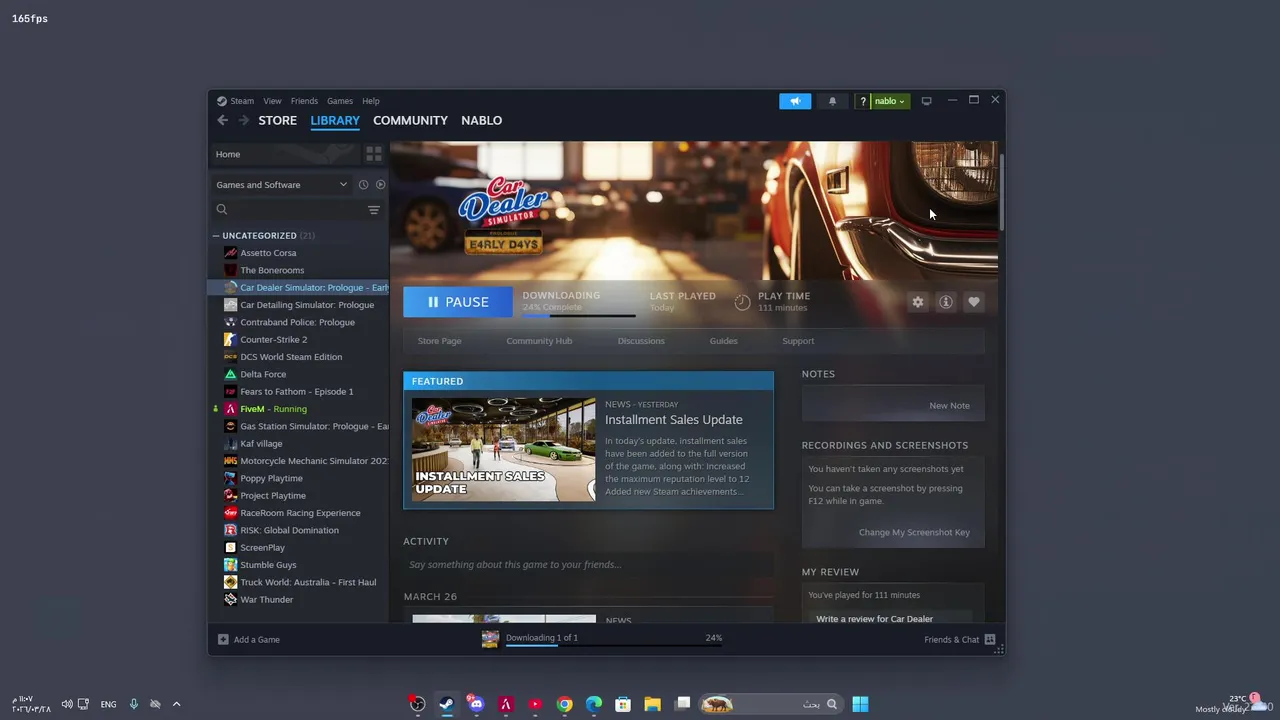1280x720 pixels.
Task: Click the game page download progress bar
Action: [x=579, y=316]
